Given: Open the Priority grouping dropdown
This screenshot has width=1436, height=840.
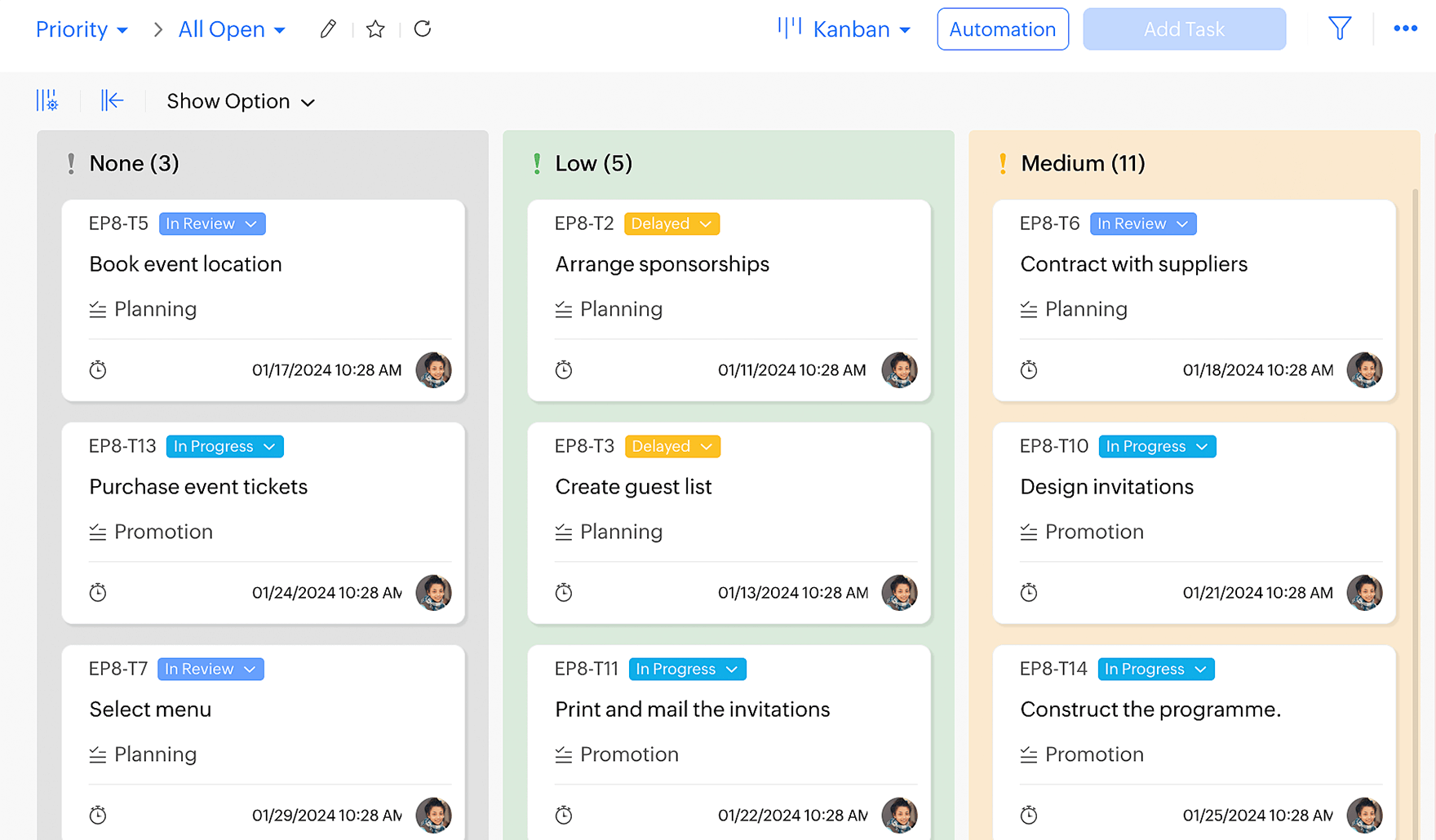Looking at the screenshot, I should (x=82, y=29).
